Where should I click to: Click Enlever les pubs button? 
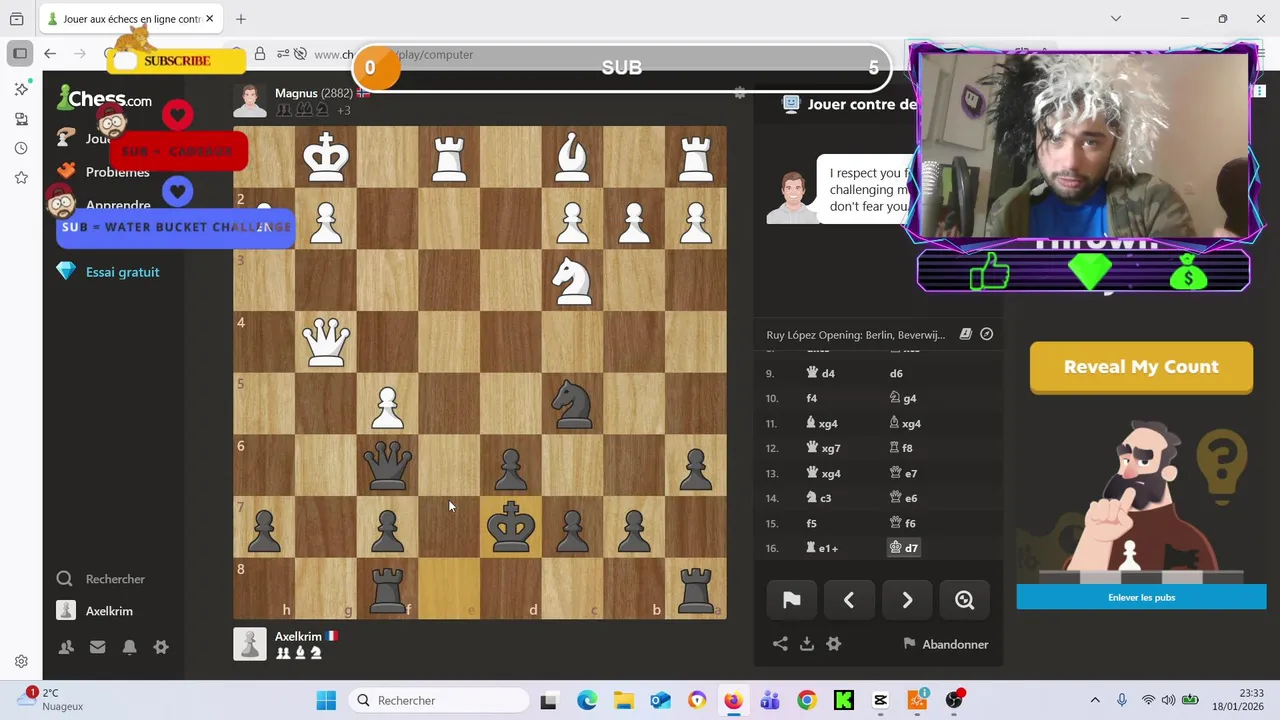tap(1141, 597)
